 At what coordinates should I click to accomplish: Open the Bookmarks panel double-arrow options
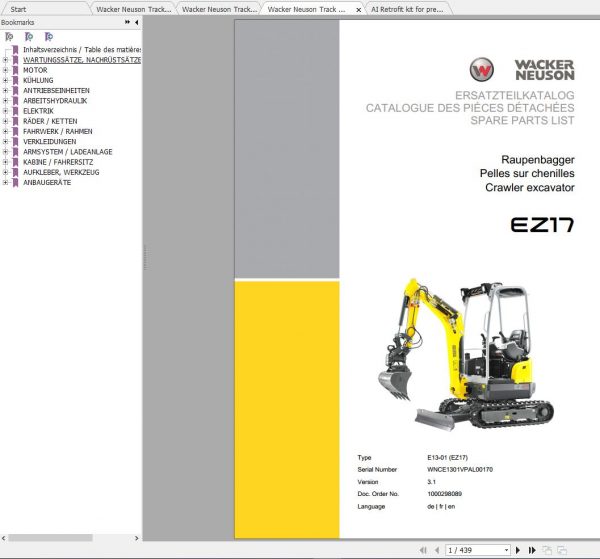tap(127, 22)
